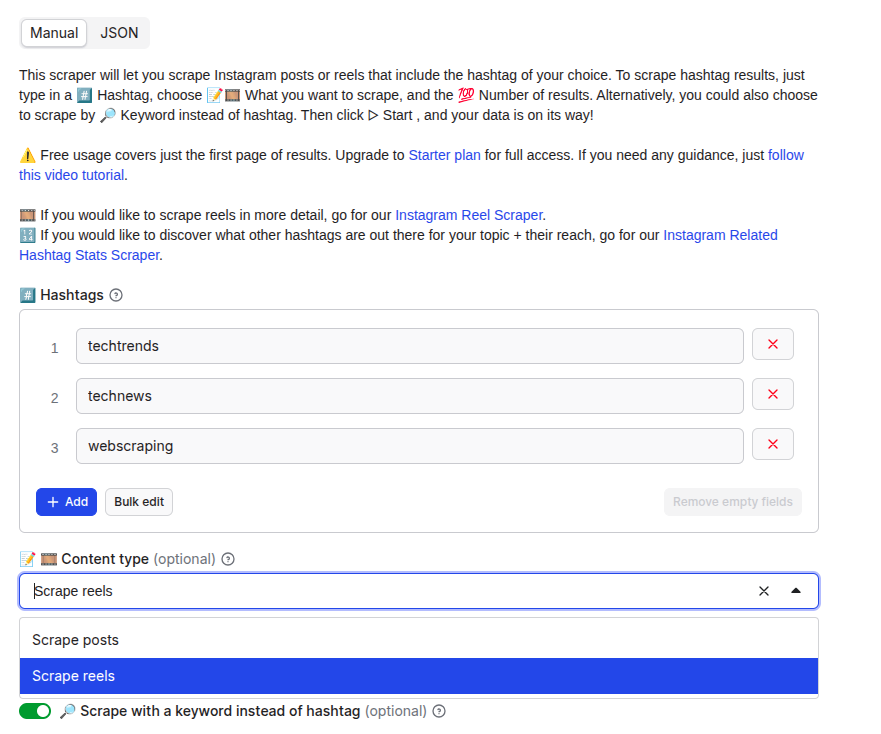
Task: Collapse the Content type dropdown arrow
Action: coord(796,591)
